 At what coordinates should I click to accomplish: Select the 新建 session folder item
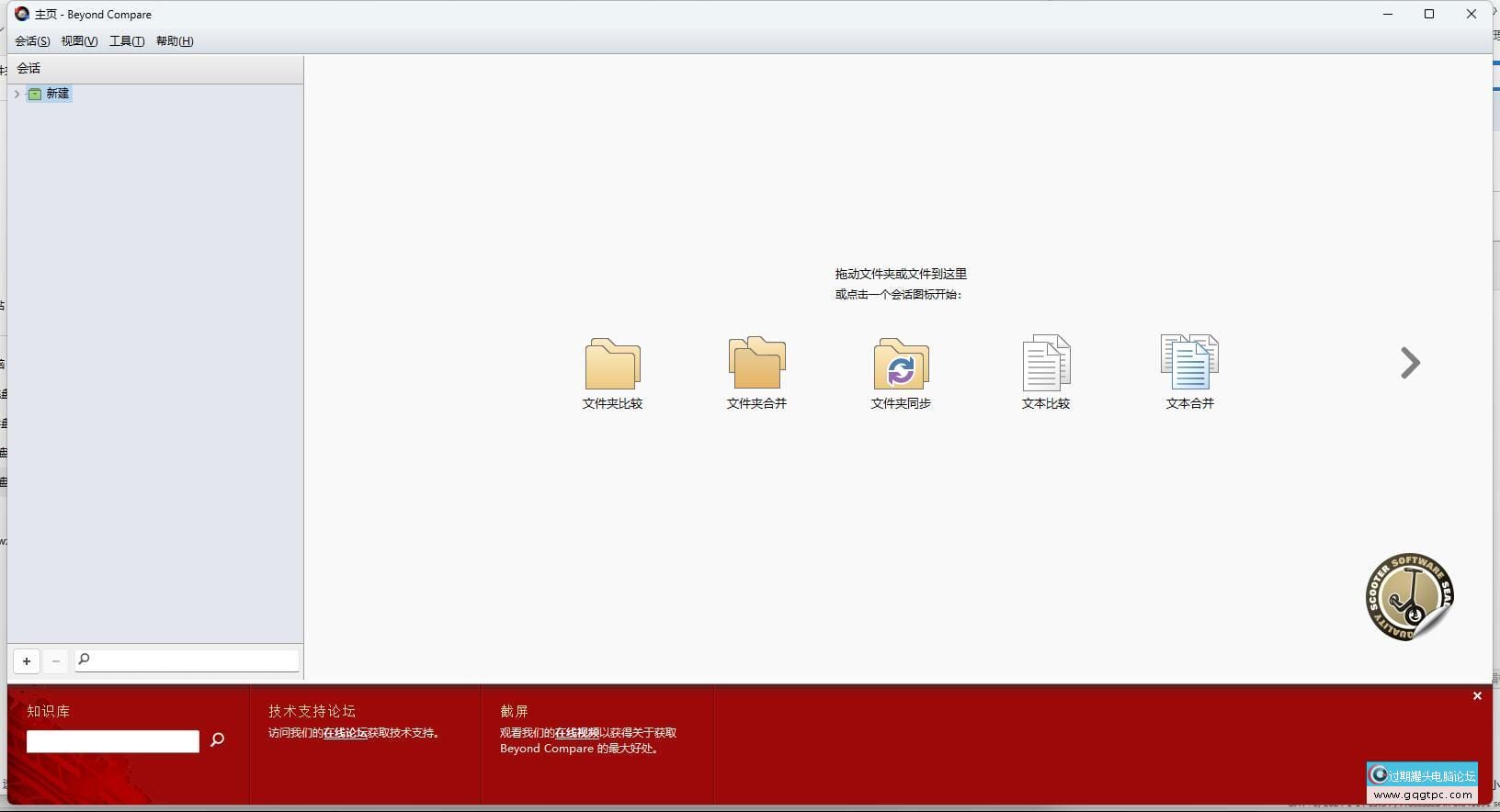(x=50, y=94)
